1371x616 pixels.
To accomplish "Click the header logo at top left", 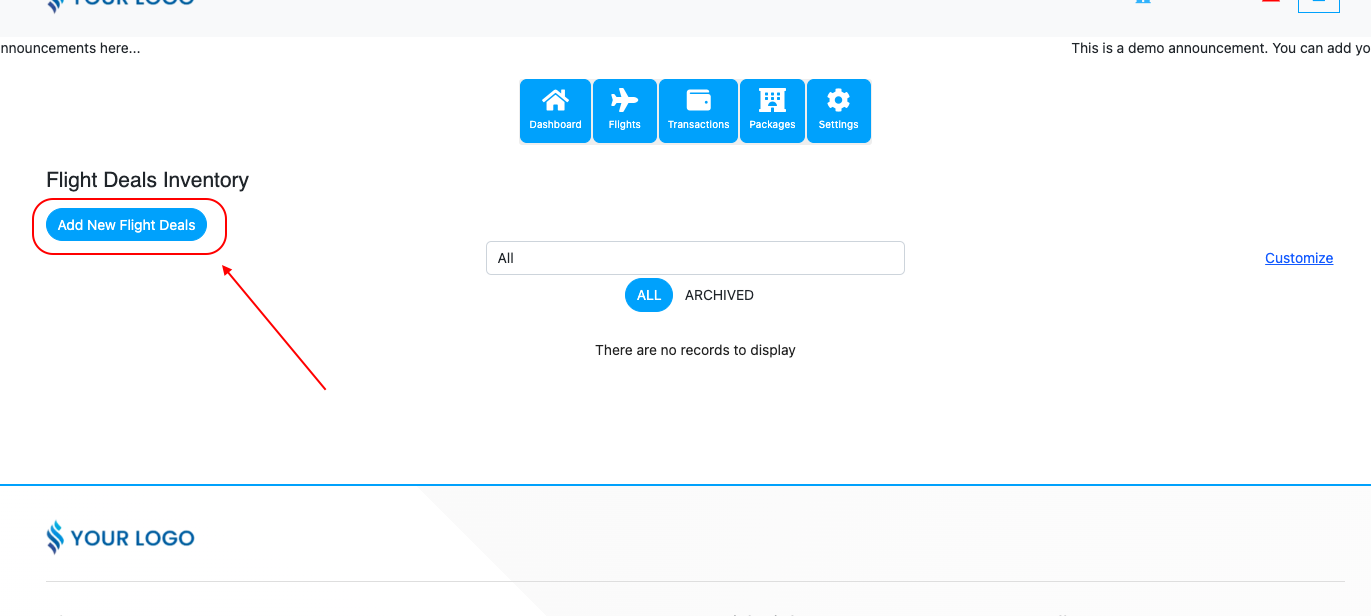I will 120,3.
